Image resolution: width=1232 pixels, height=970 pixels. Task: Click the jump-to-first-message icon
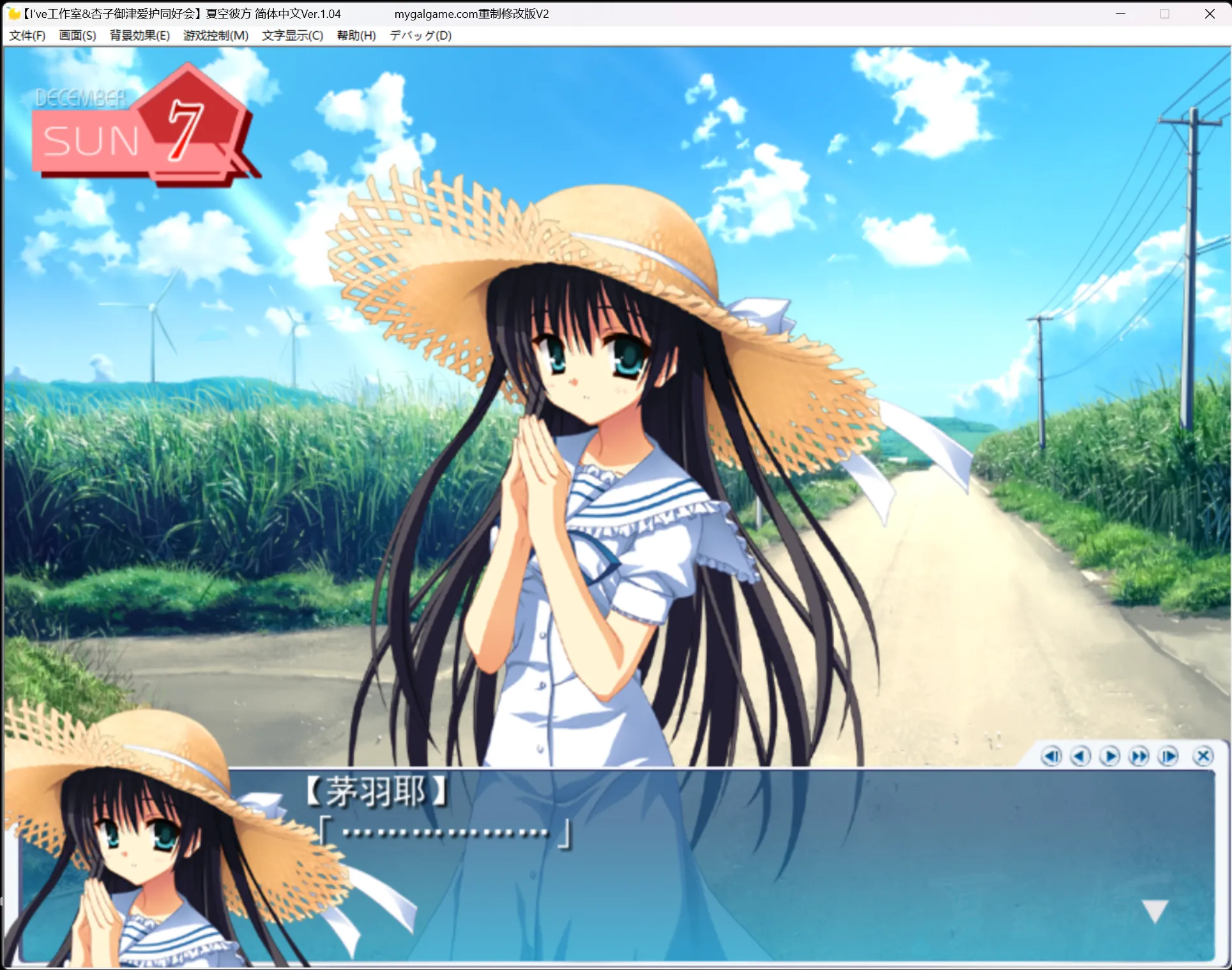pos(1053,755)
